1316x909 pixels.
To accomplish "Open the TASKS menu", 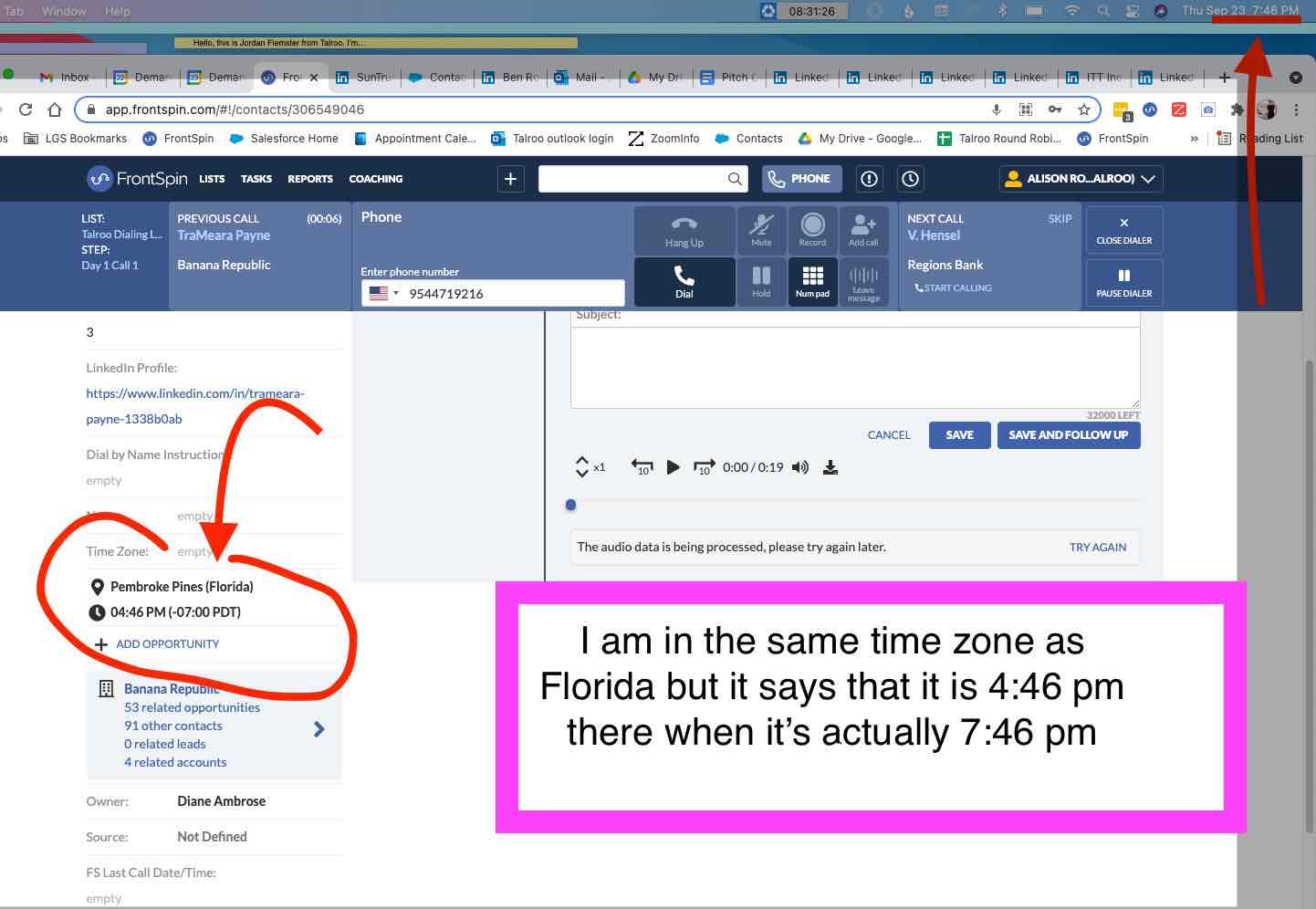I will (x=256, y=179).
